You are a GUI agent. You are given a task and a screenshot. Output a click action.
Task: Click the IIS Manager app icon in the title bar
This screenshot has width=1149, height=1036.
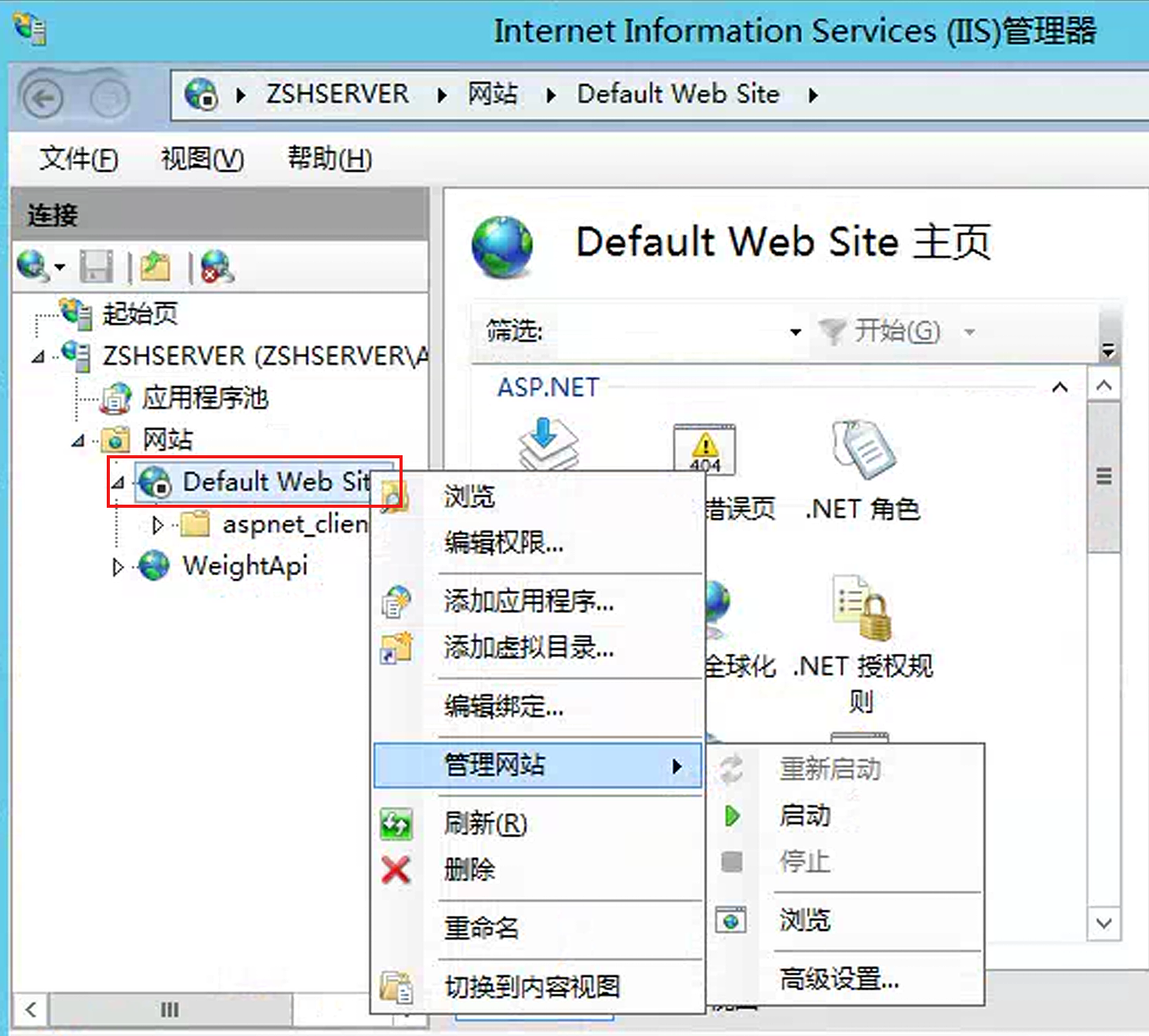(30, 29)
